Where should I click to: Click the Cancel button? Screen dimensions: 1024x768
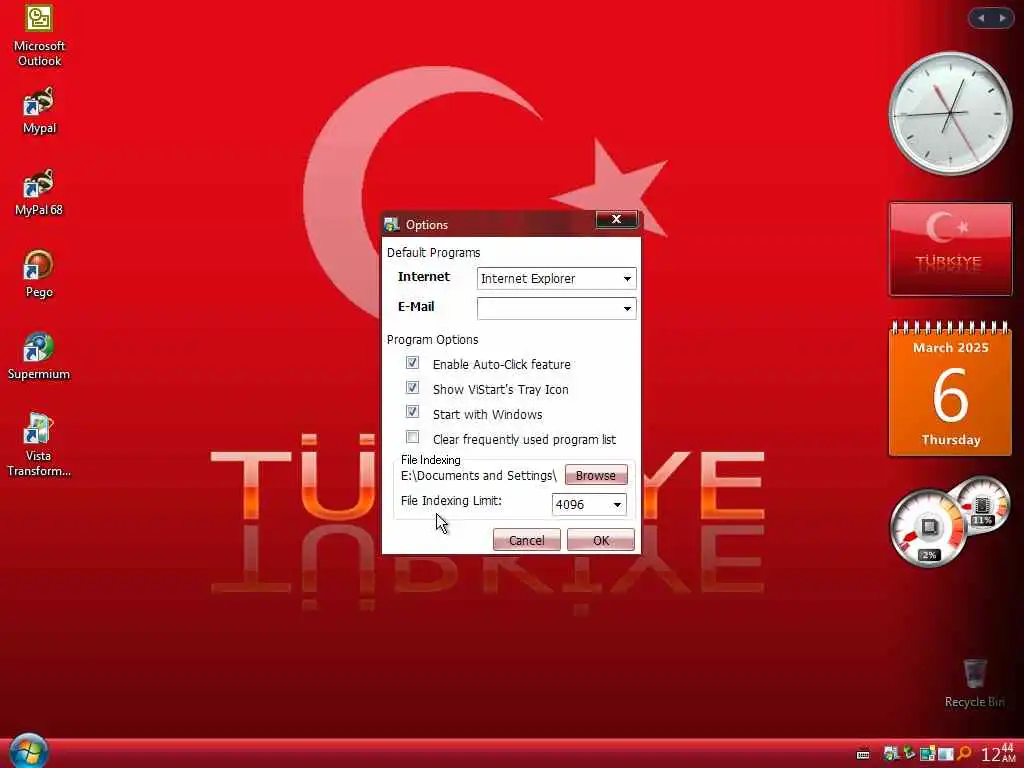tap(526, 540)
